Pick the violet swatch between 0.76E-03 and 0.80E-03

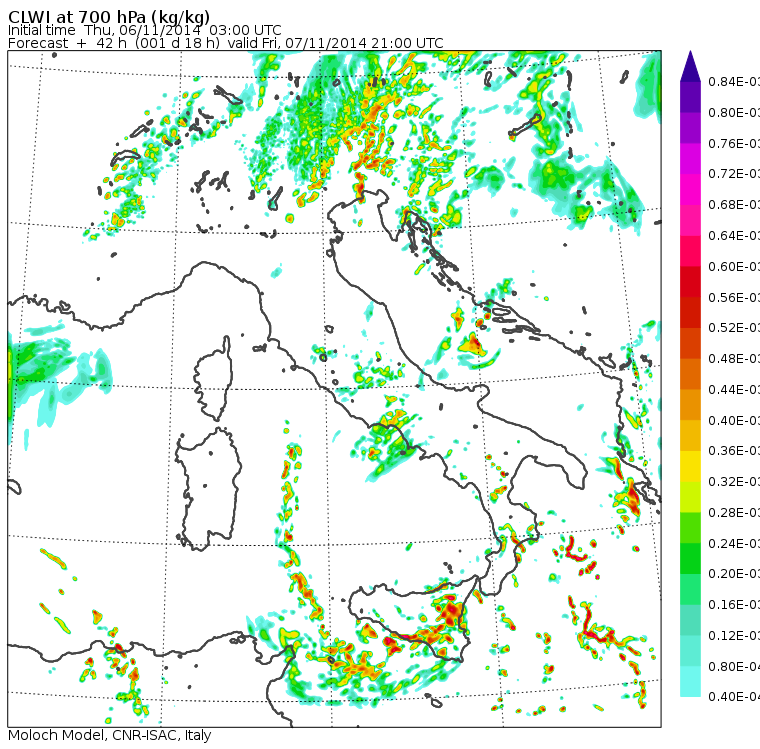tap(690, 127)
